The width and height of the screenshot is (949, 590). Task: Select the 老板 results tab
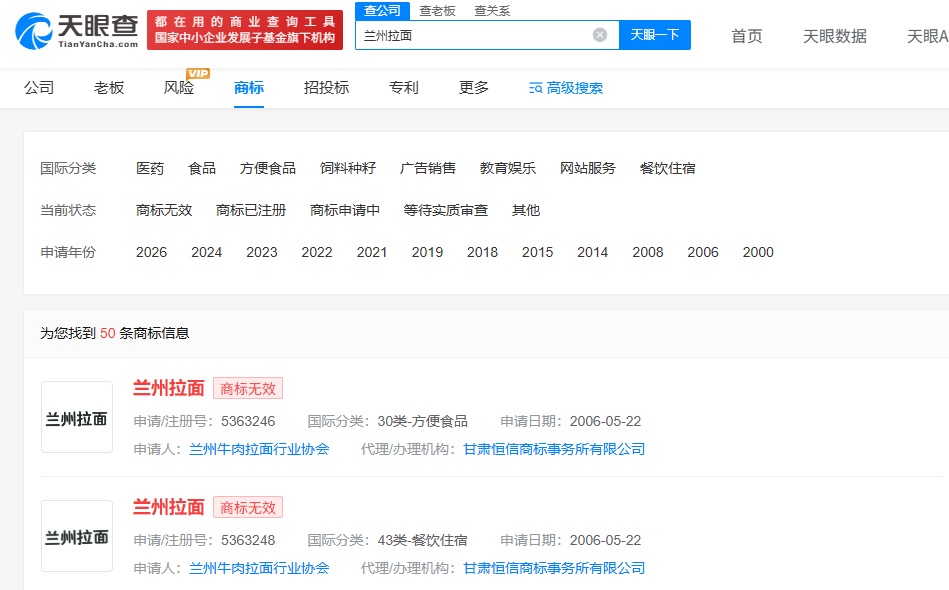pyautogui.click(x=109, y=88)
